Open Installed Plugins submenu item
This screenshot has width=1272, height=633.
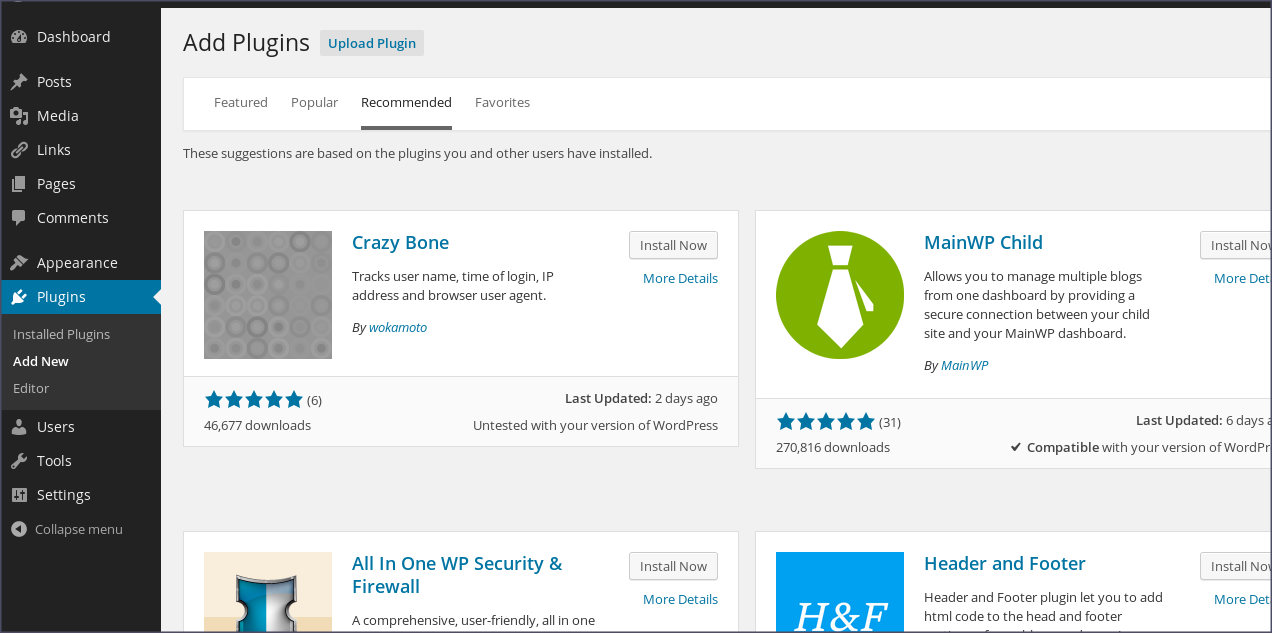pyautogui.click(x=61, y=334)
